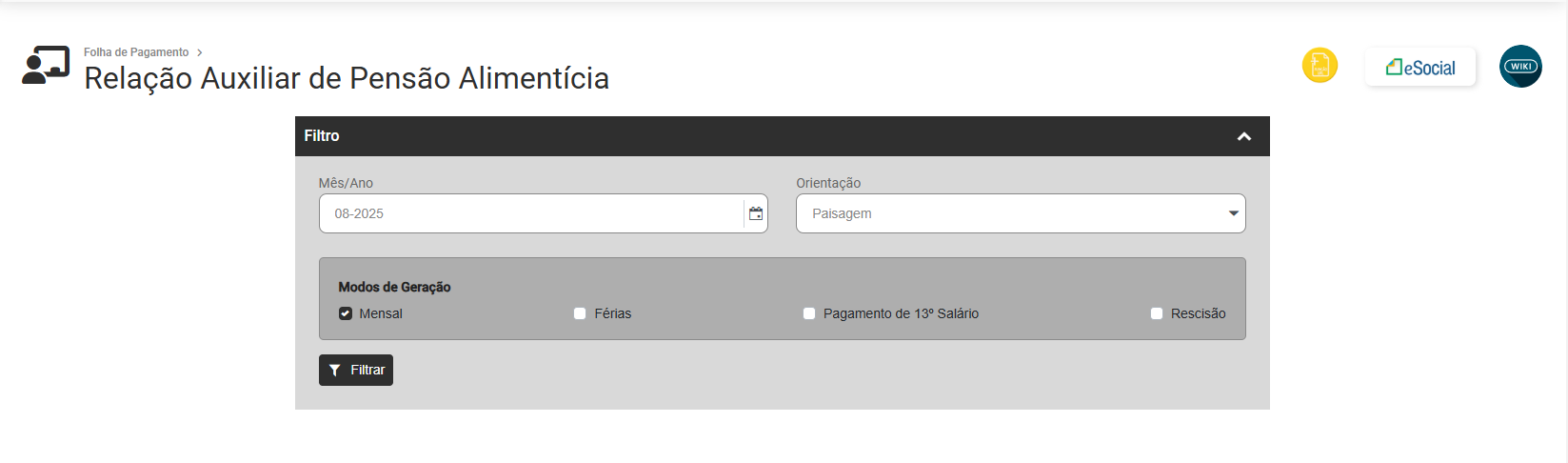Screen dimensions: 1568x463
Task: Click the Orientação dropdown arrow
Action: point(1234,213)
